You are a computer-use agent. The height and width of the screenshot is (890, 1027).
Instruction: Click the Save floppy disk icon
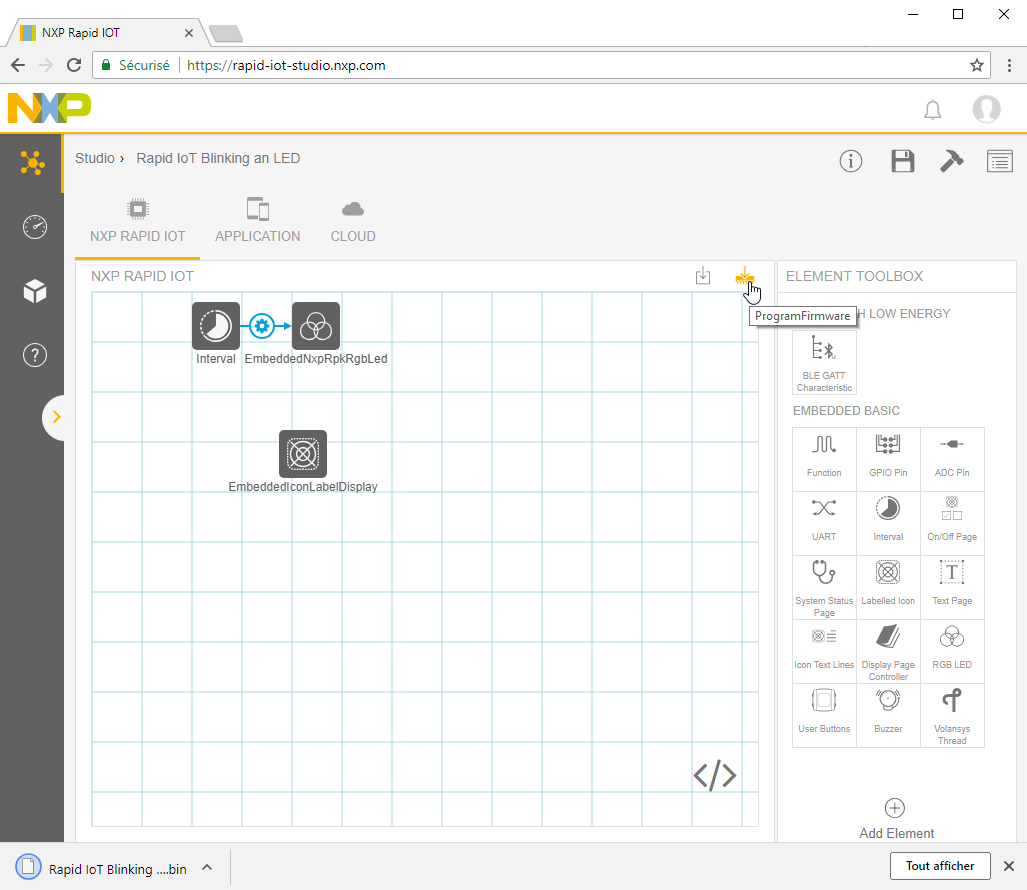[903, 161]
